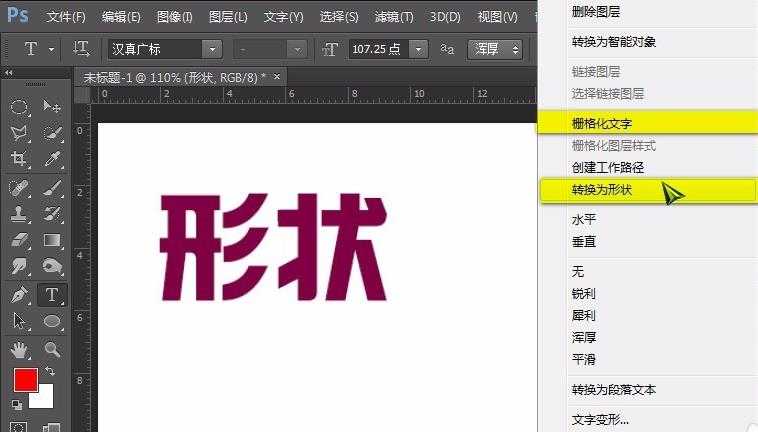The image size is (758, 432).
Task: Open the 浑厚 anti-aliasing dropdown
Action: [x=515, y=49]
